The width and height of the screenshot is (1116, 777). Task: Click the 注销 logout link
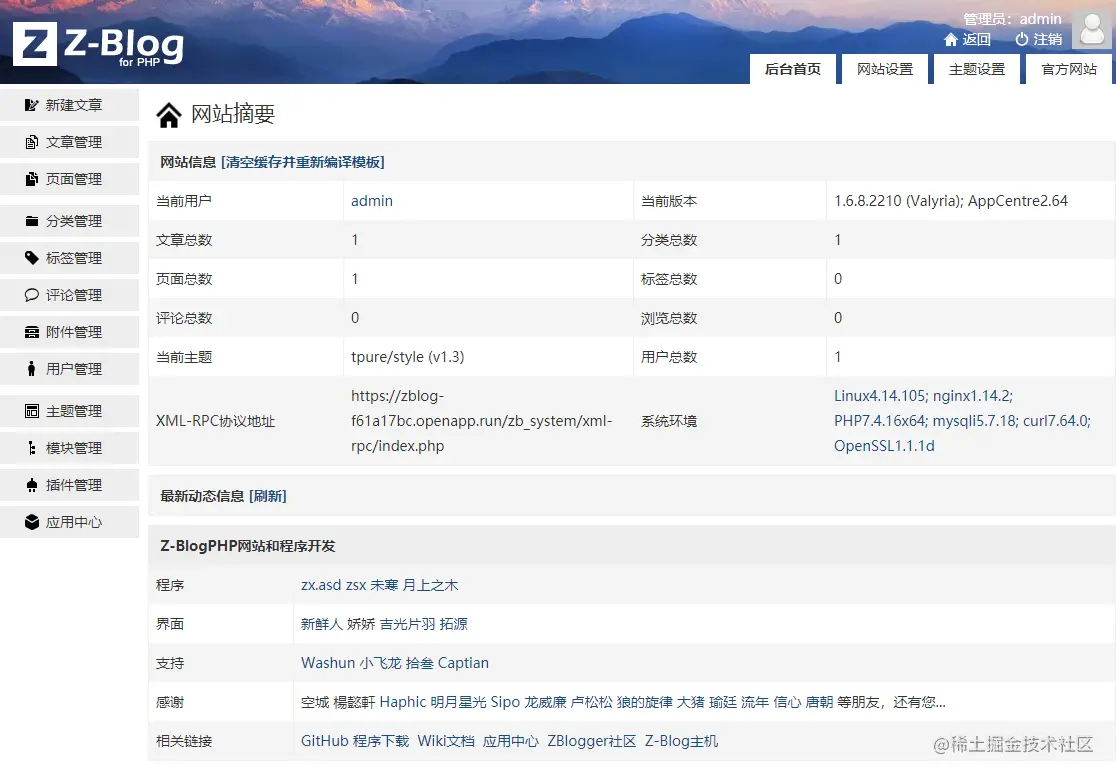click(x=1048, y=40)
